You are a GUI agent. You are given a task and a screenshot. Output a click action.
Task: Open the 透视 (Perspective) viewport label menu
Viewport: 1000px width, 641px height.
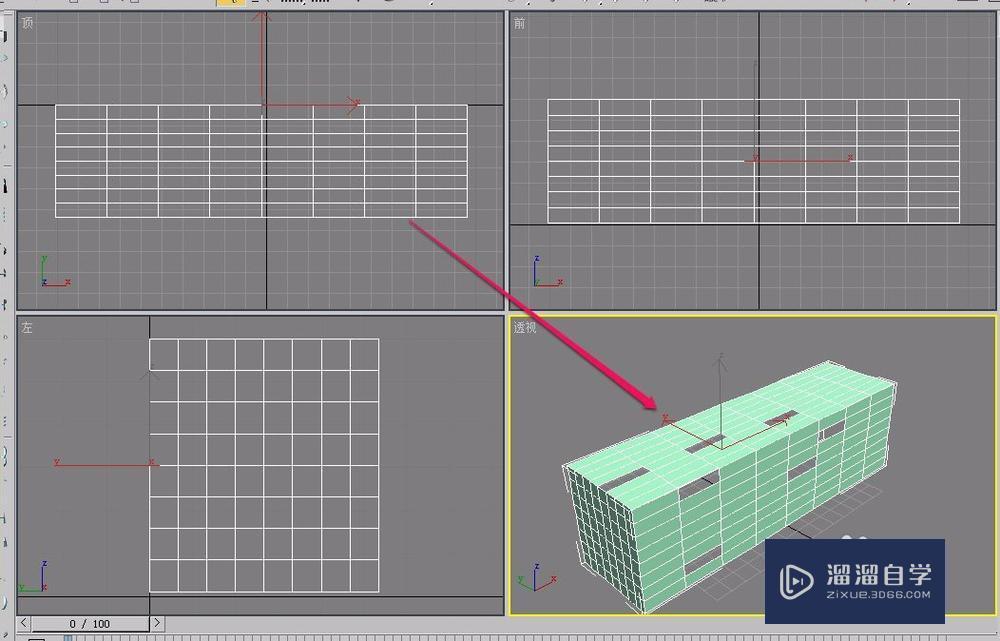[x=524, y=326]
